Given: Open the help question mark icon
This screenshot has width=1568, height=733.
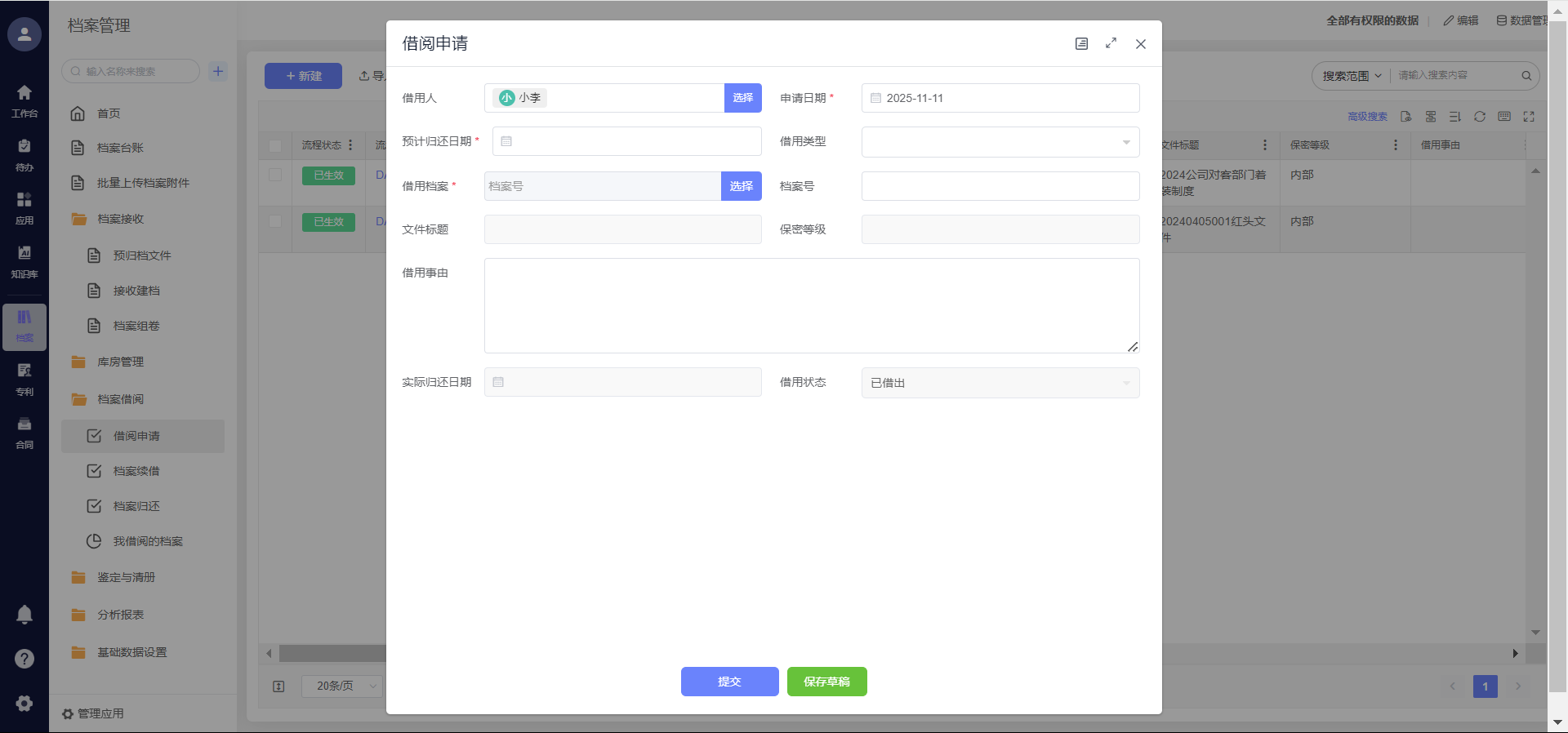Looking at the screenshot, I should tap(24, 659).
